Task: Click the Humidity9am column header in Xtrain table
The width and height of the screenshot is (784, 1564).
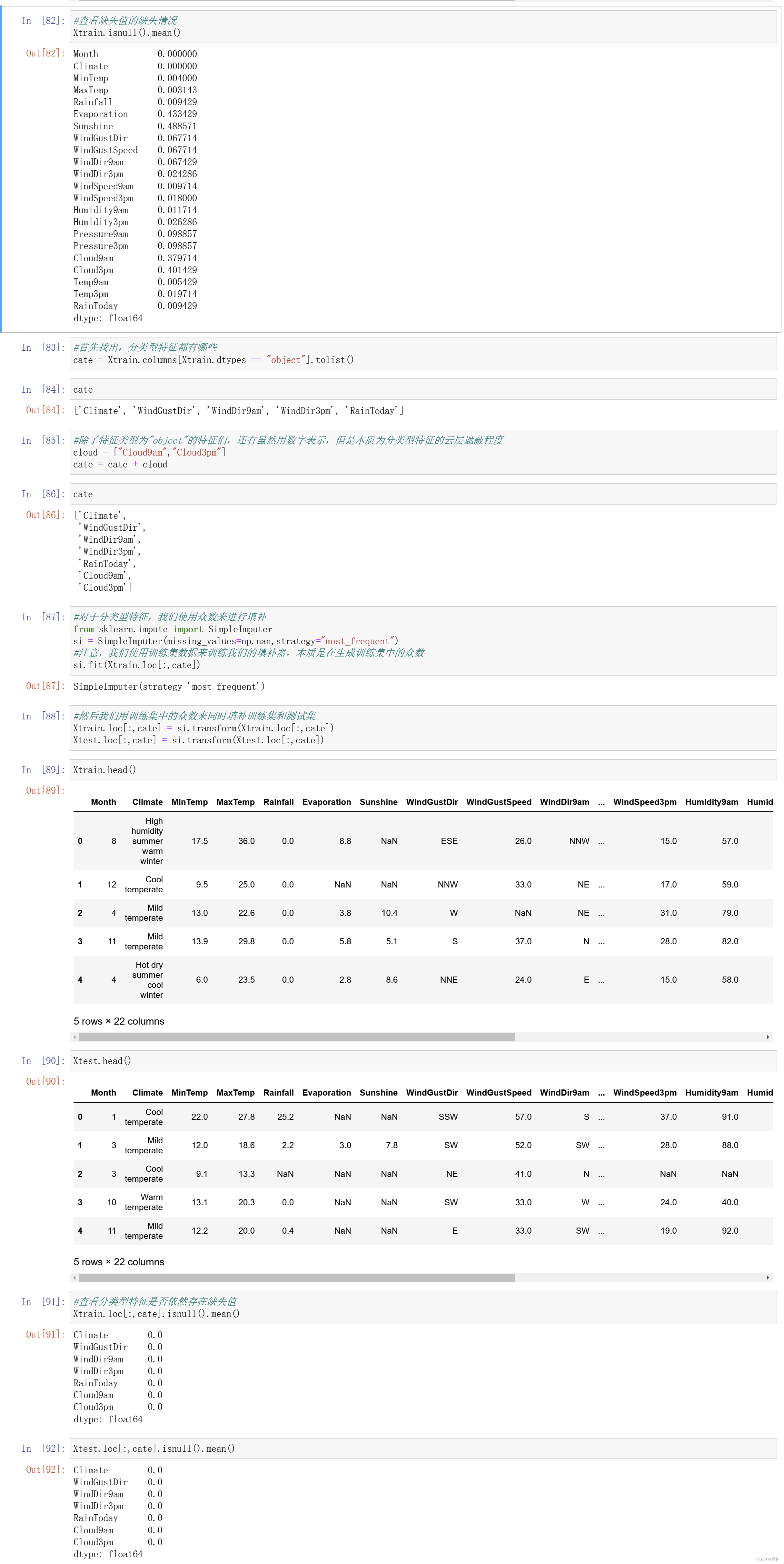Action: click(x=712, y=802)
